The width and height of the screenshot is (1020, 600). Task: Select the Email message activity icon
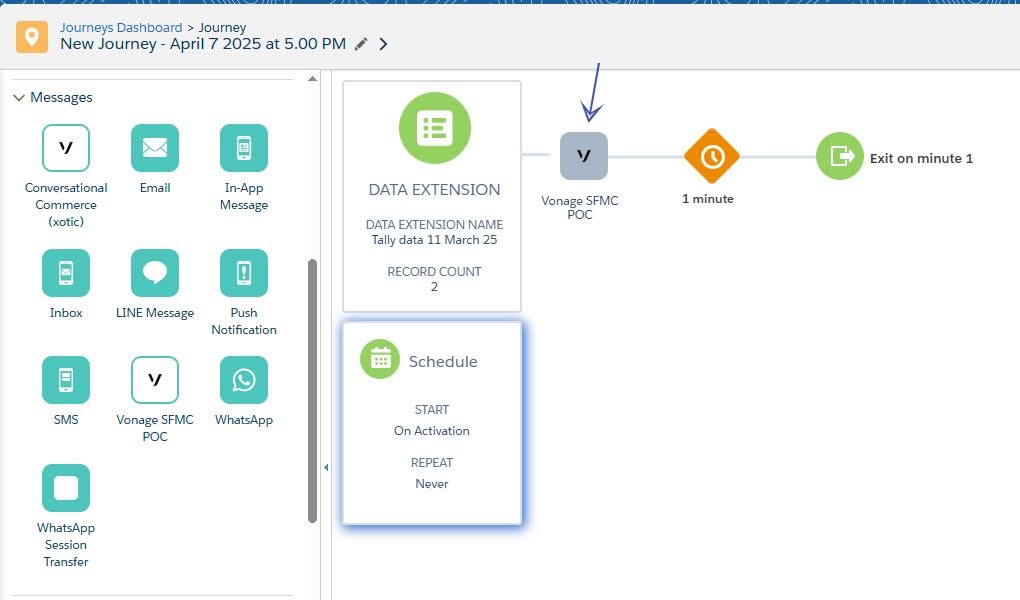click(155, 148)
